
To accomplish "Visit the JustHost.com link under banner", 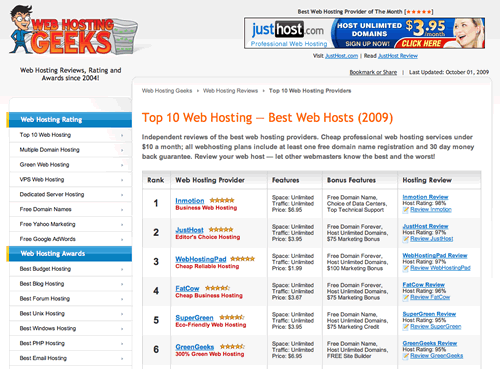I will 341,56.
